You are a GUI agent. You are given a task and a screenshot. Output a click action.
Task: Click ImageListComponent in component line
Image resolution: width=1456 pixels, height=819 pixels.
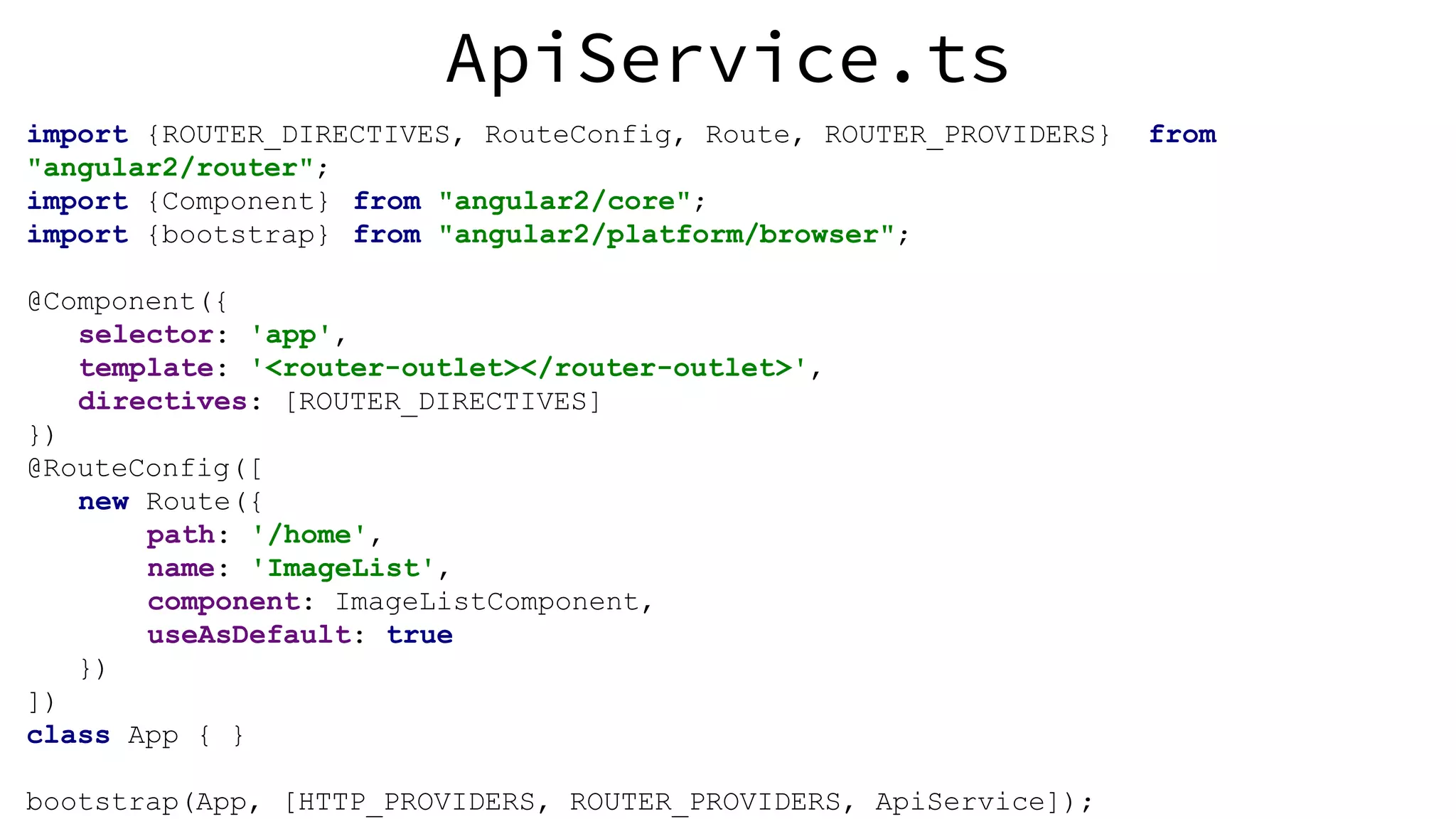point(487,601)
